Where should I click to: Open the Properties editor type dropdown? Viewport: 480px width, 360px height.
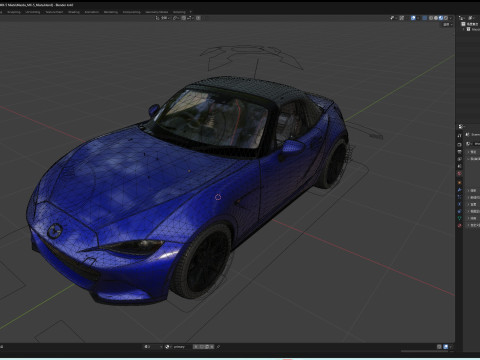[x=462, y=126]
